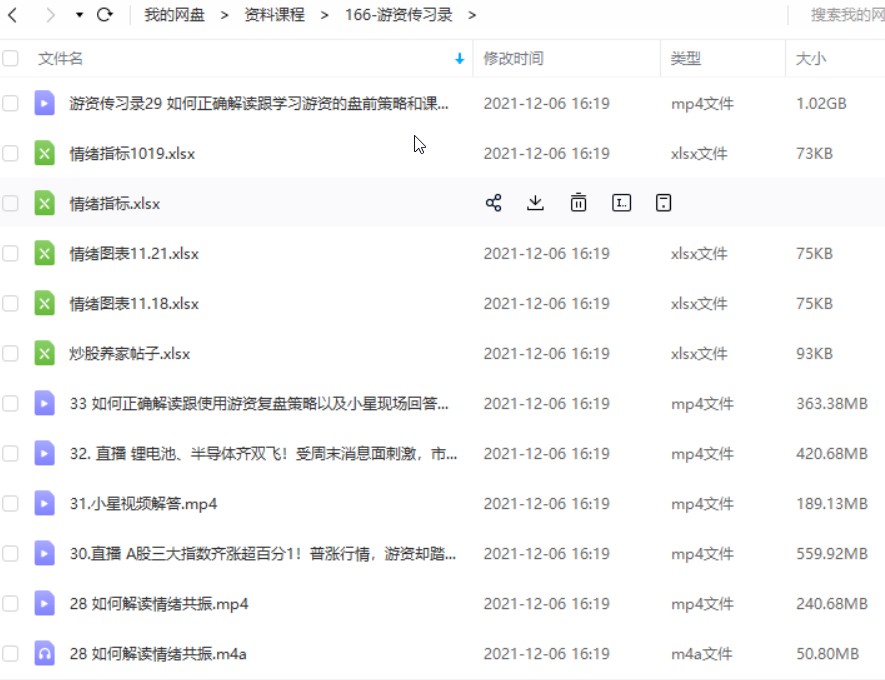Navigate to 我的网盘 breadcrumb link
This screenshot has width=885, height=680.
click(x=173, y=15)
